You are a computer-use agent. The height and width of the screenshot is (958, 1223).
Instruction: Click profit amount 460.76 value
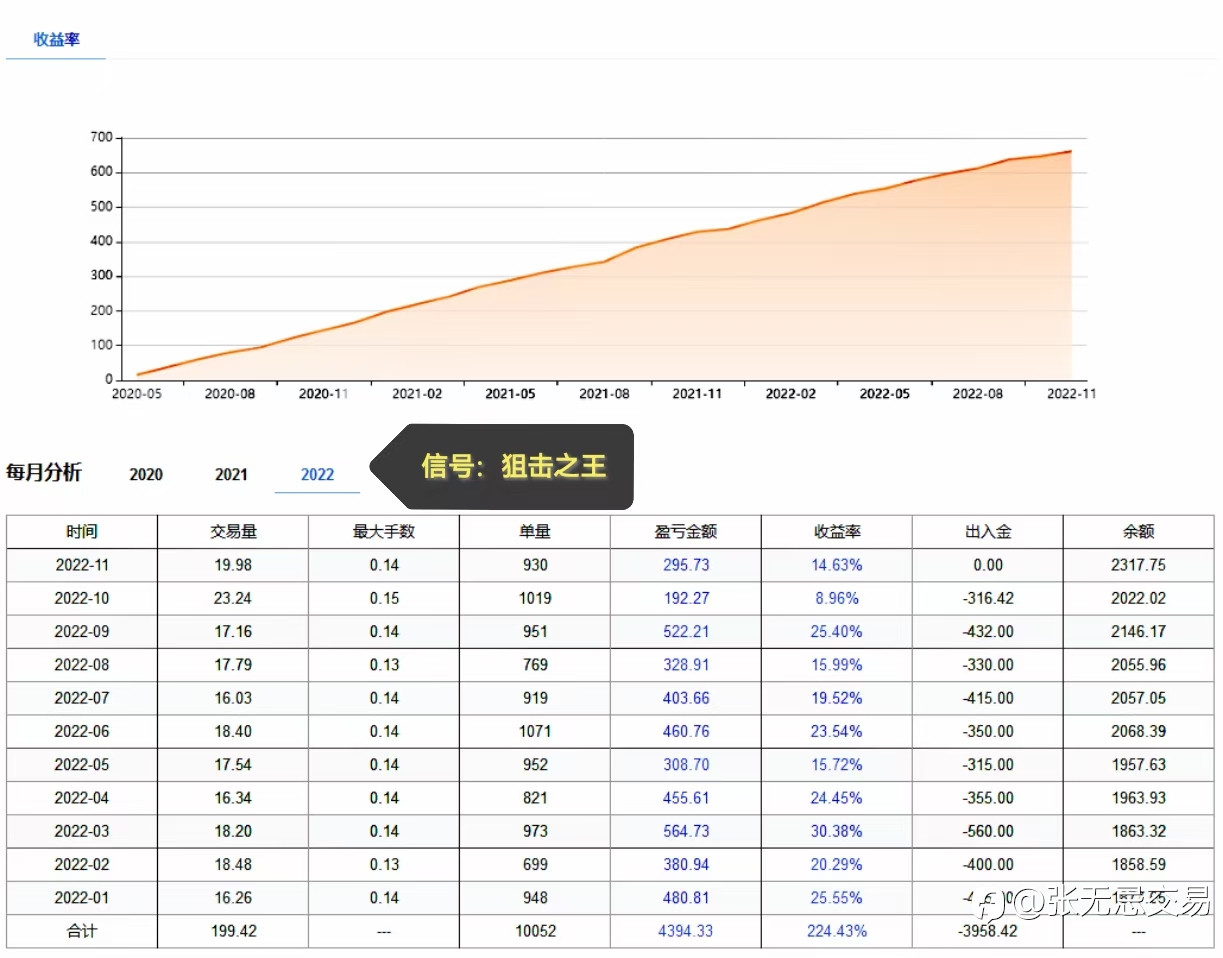(686, 731)
